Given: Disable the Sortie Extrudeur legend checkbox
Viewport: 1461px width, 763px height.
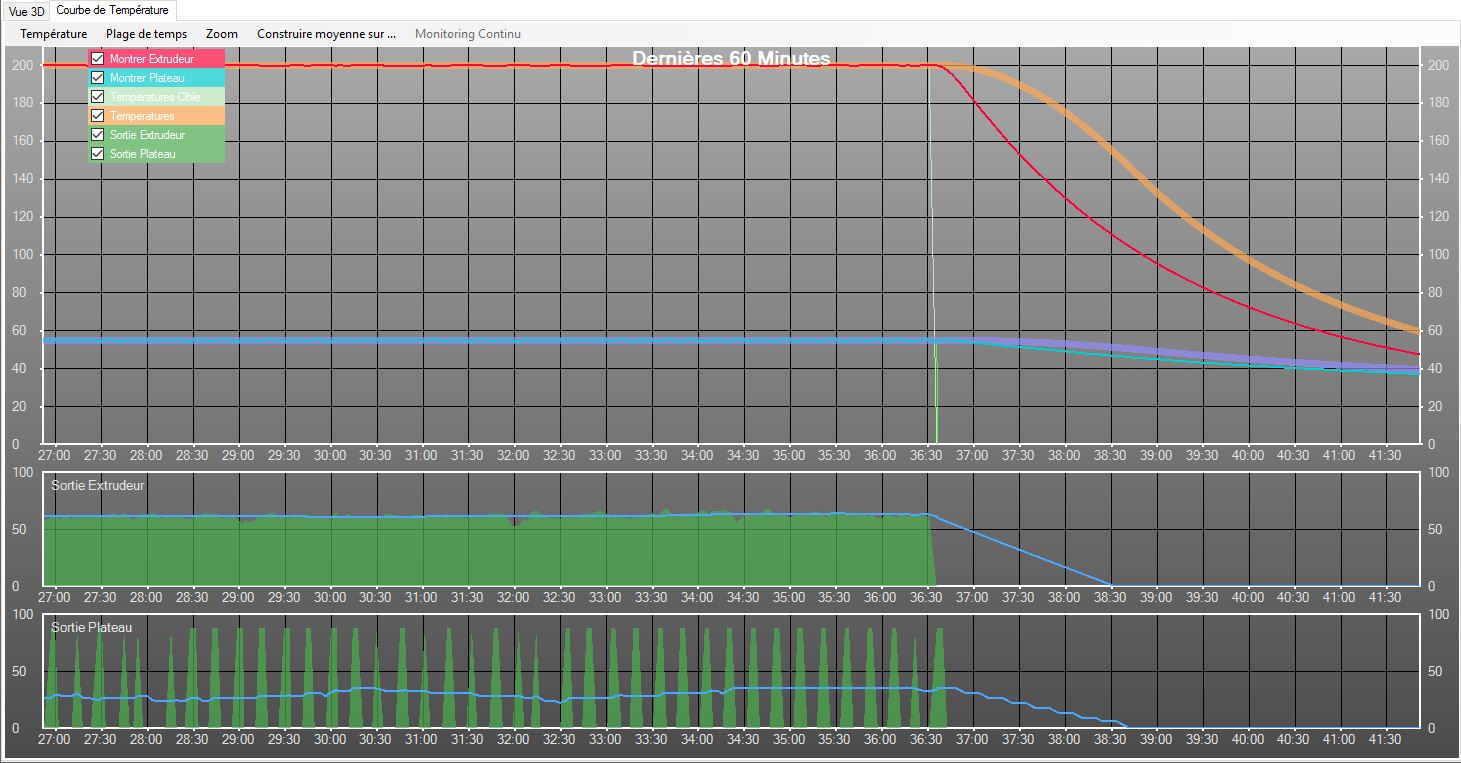Looking at the screenshot, I should coord(98,135).
